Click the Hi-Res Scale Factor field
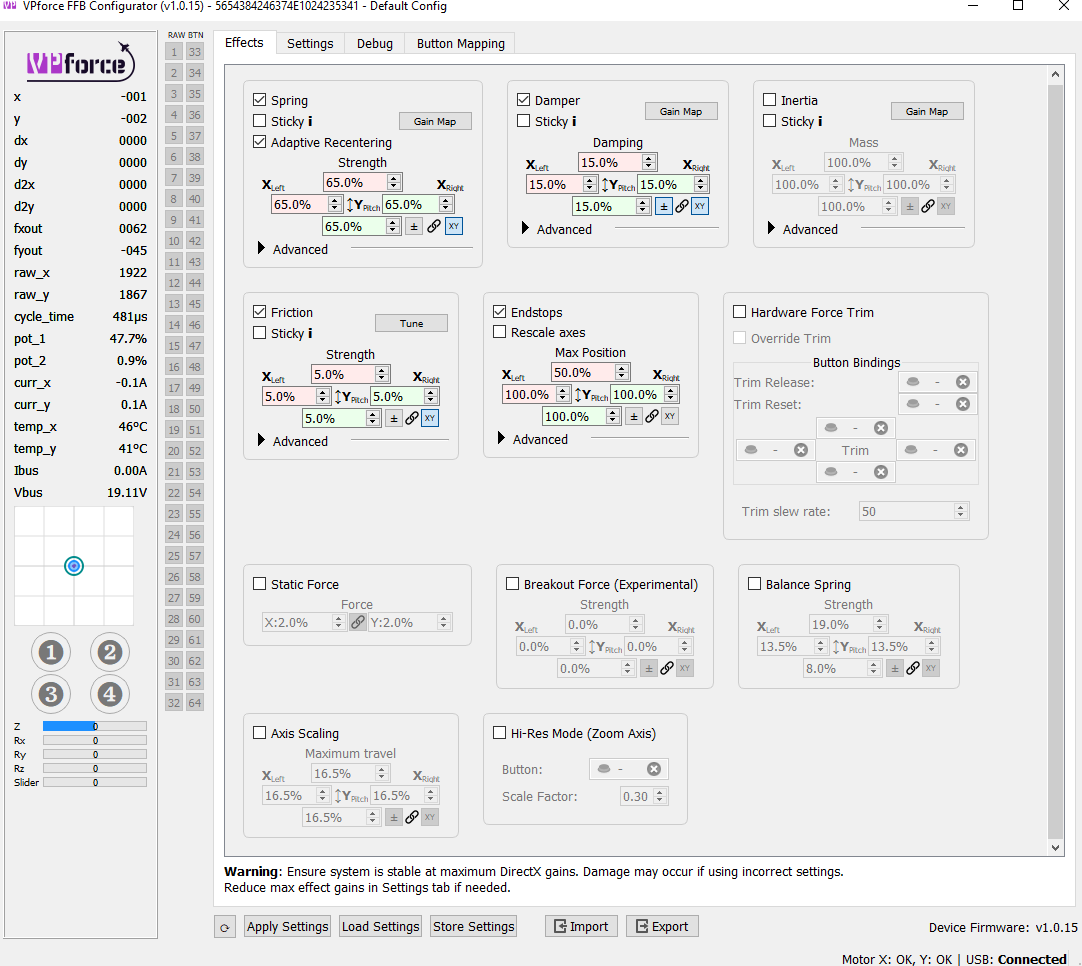 [642, 796]
